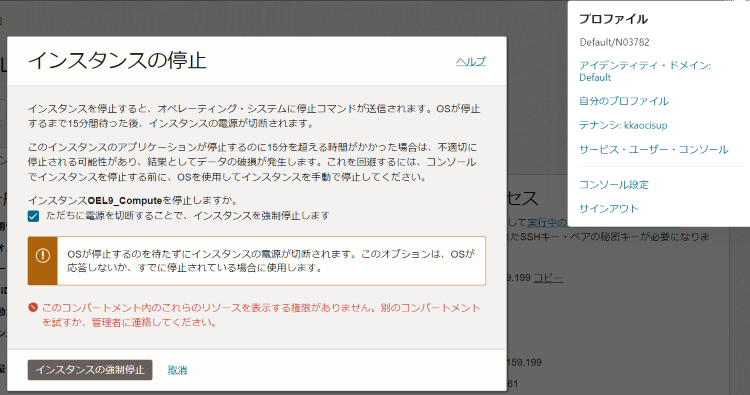Open サービス・ユーザー・コンソール entry
Image resolution: width=750 pixels, height=395 pixels.
click(x=653, y=149)
